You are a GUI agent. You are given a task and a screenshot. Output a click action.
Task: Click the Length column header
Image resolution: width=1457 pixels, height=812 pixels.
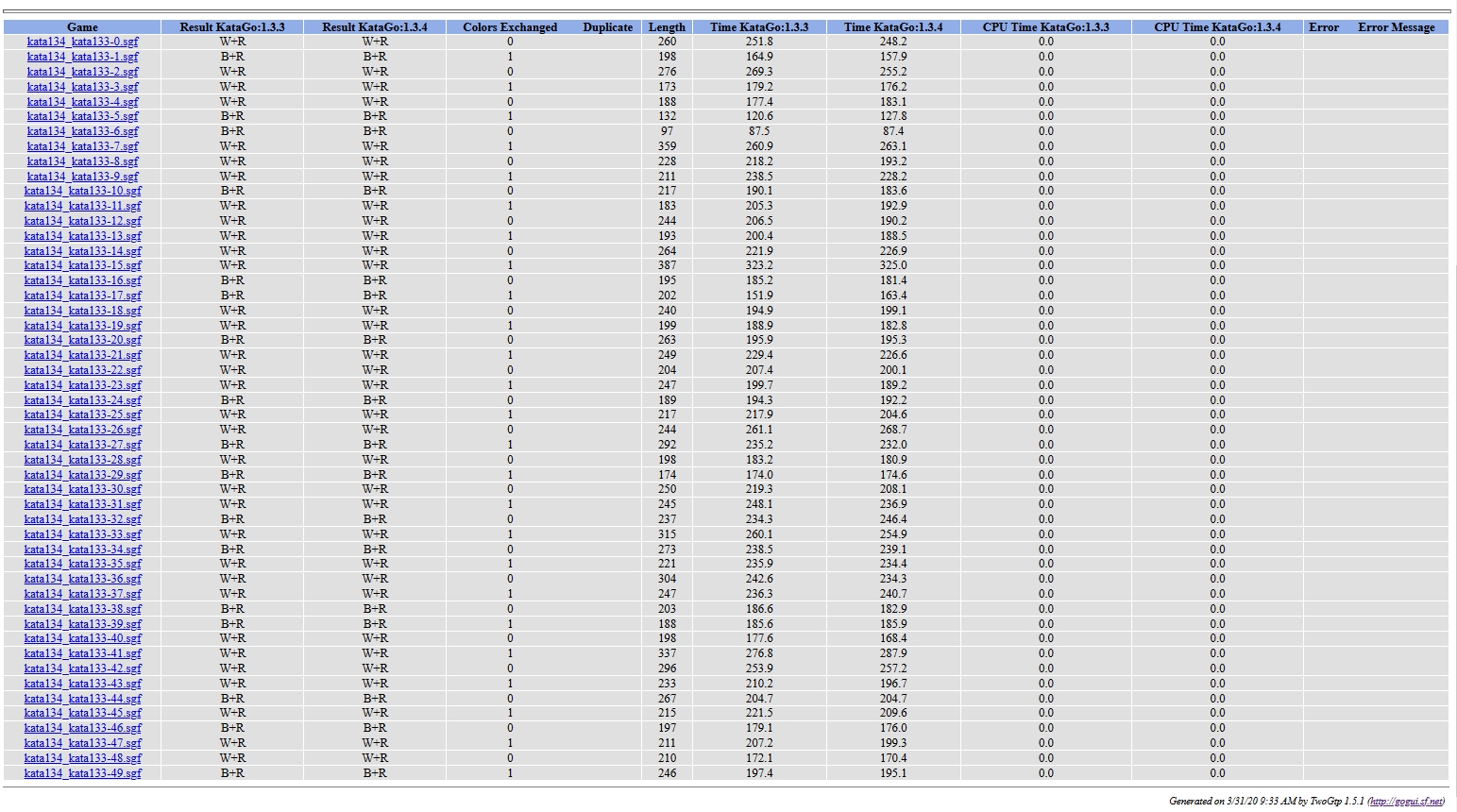pos(667,27)
